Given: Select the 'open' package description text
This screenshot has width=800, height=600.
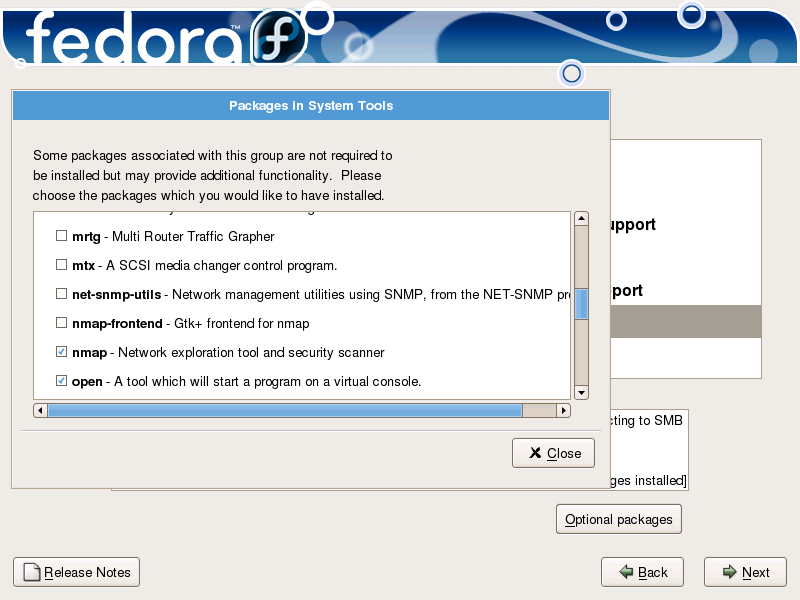Looking at the screenshot, I should [x=267, y=382].
